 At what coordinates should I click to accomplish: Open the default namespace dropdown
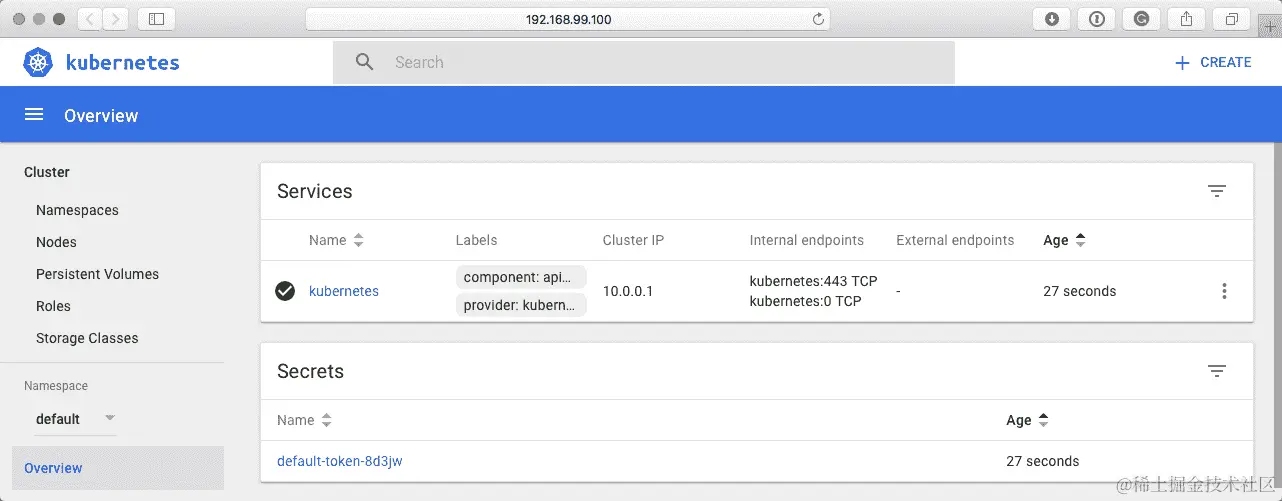76,419
